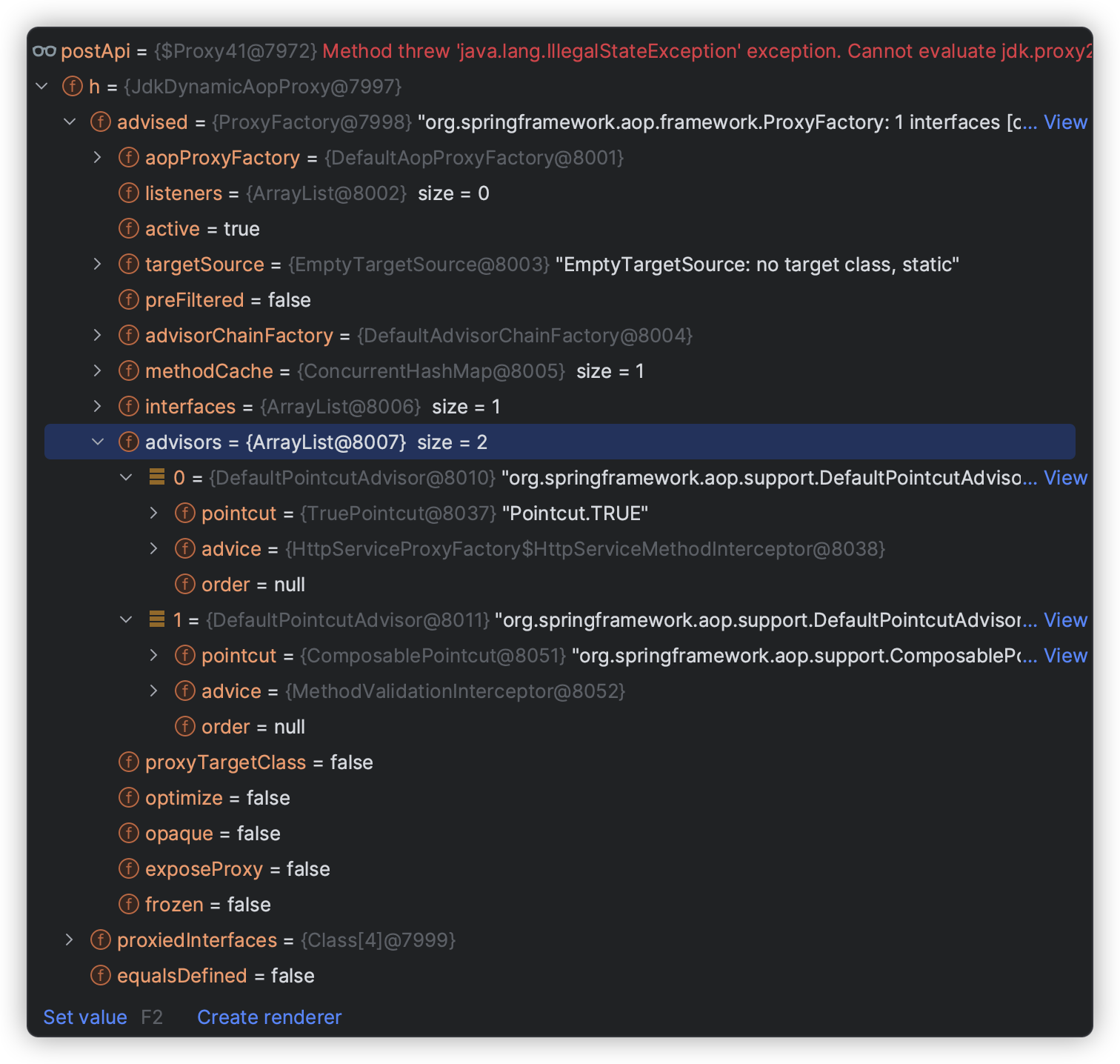Select the "Pointcut.TRUE" value text
This screenshot has width=1120, height=1064.
click(x=576, y=513)
